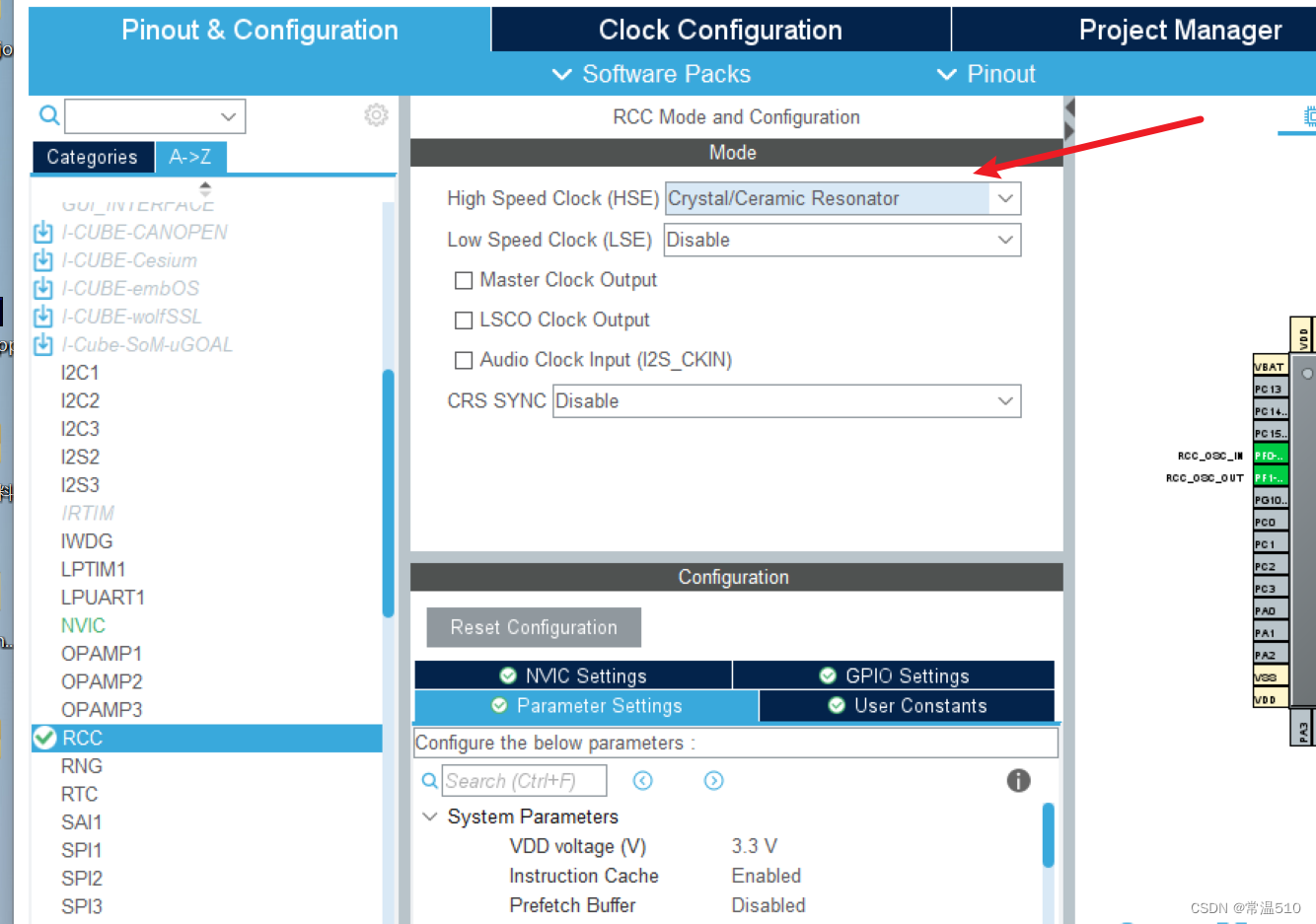This screenshot has width=1316, height=924.
Task: Select LPTIM1 in the peripheral list
Action: pyautogui.click(x=93, y=569)
